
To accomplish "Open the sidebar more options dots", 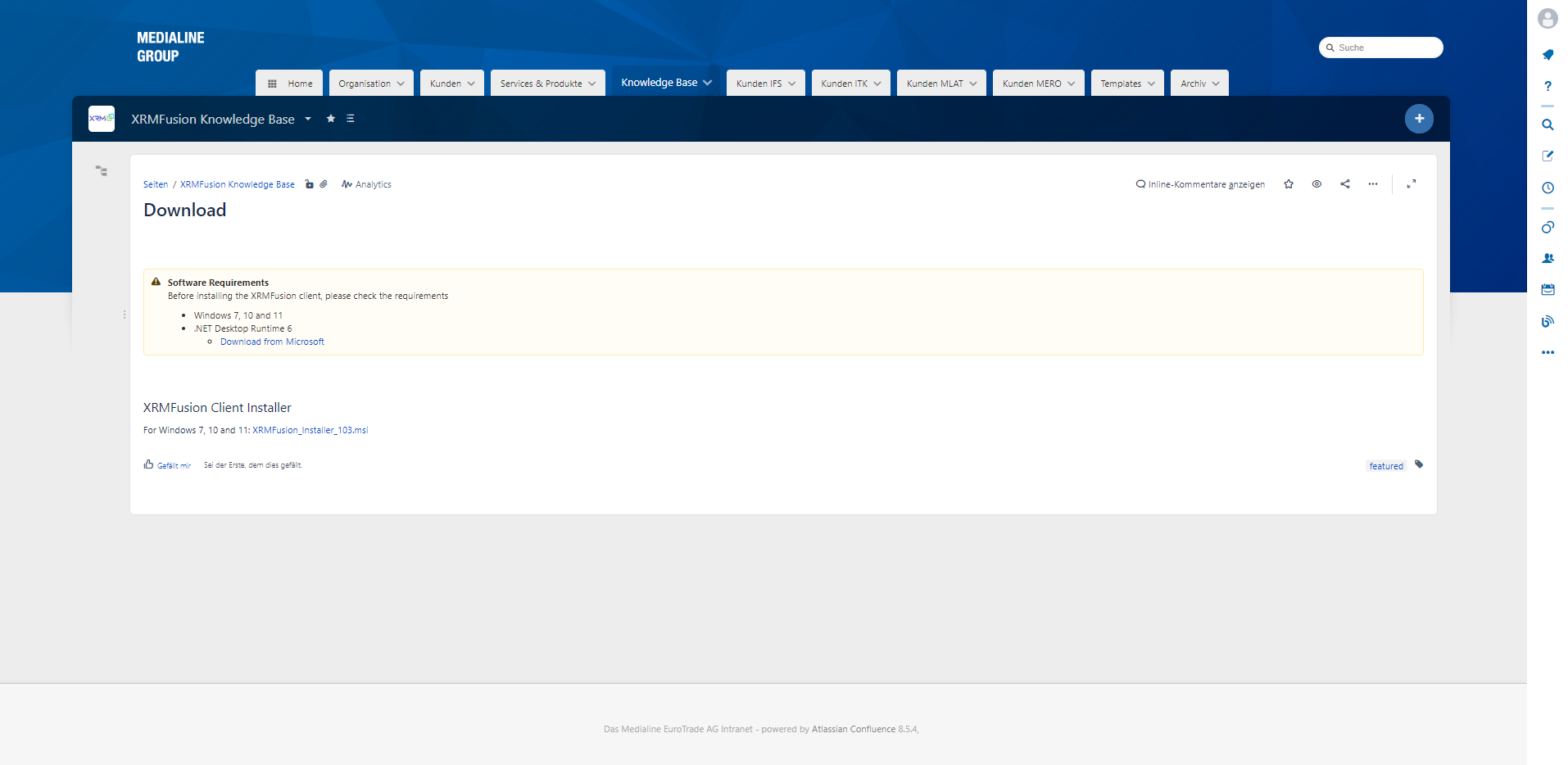I will (1548, 352).
